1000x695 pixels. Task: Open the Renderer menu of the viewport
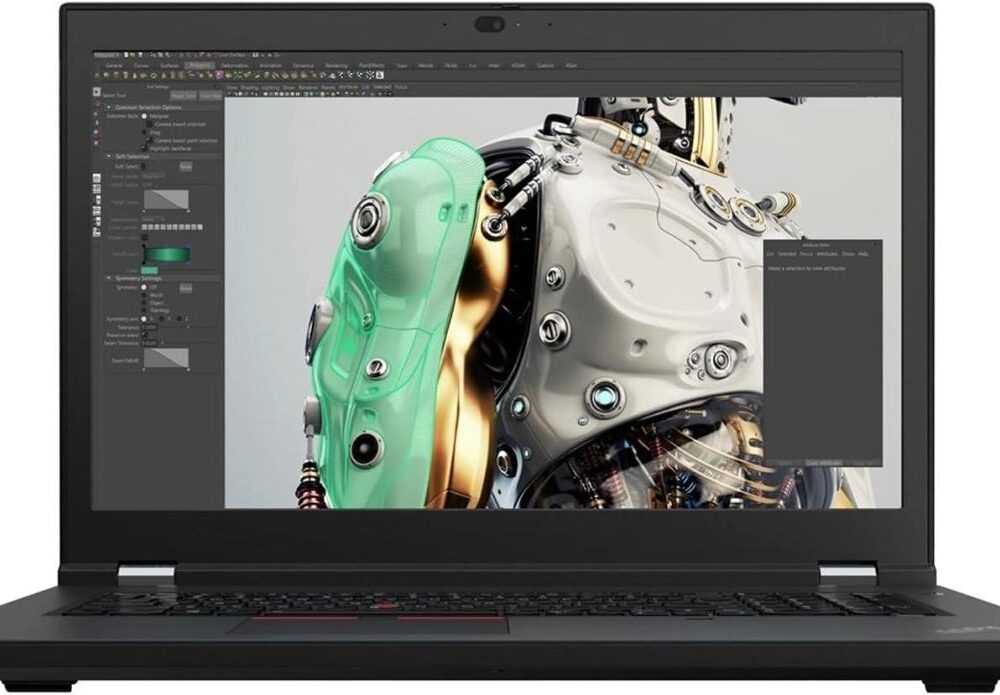[x=307, y=87]
